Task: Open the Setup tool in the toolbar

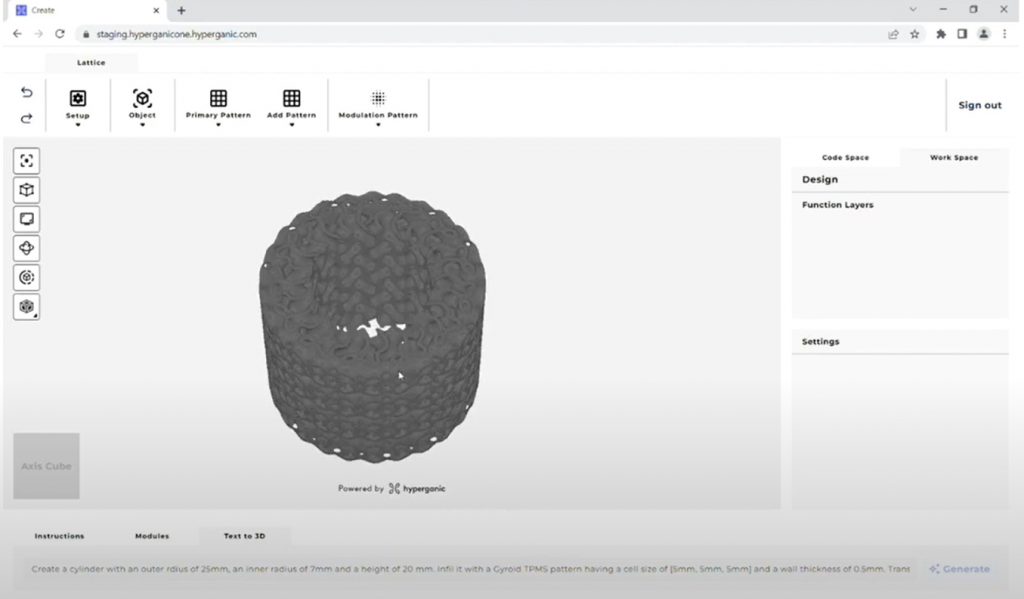Action: pos(78,98)
